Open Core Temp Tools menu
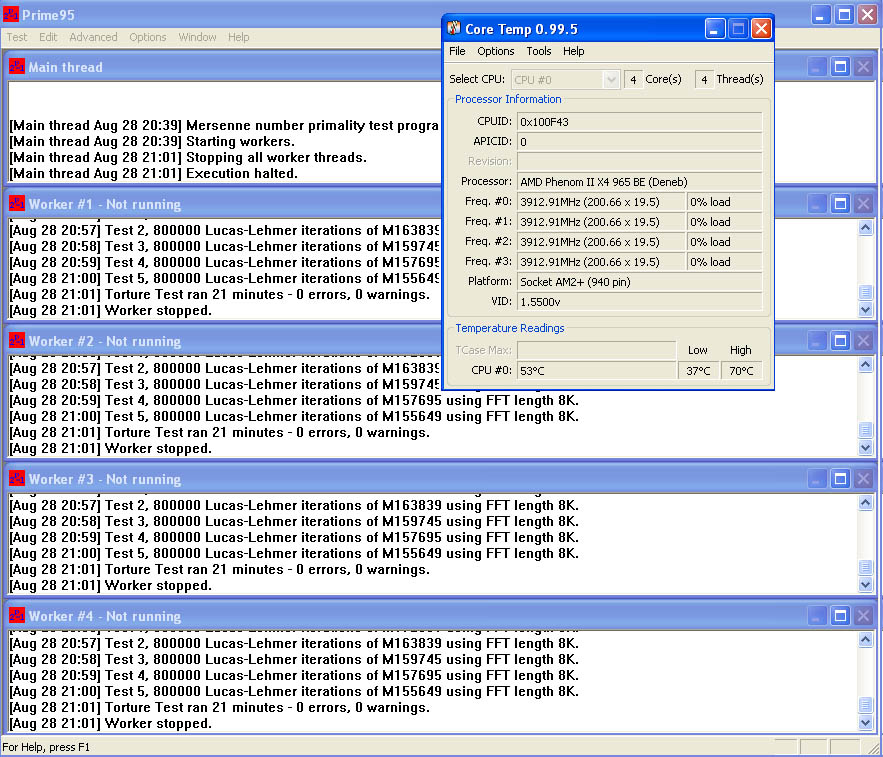Viewport: 883px width, 757px height. [539, 51]
